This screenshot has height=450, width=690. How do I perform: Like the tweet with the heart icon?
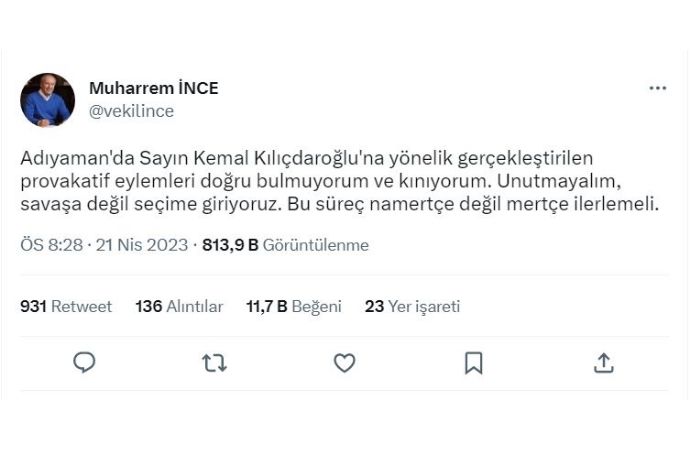pyautogui.click(x=344, y=362)
